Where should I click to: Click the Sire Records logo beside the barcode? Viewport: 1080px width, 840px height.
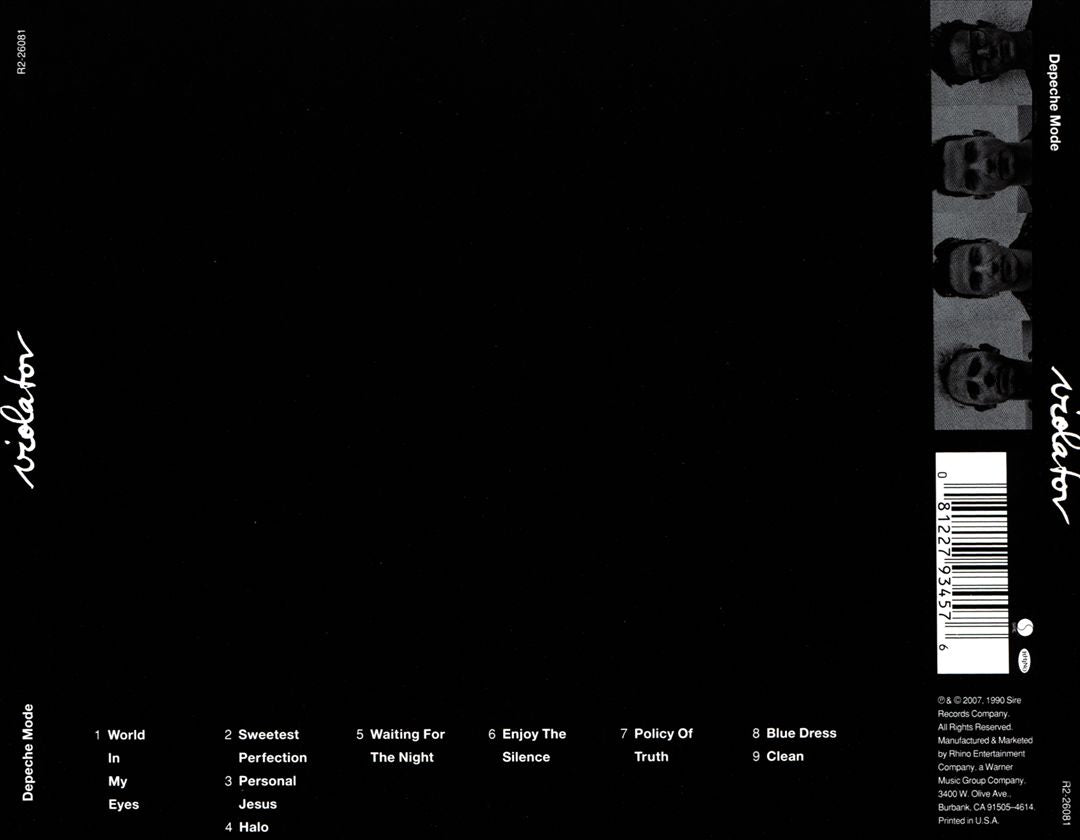pos(1026,628)
